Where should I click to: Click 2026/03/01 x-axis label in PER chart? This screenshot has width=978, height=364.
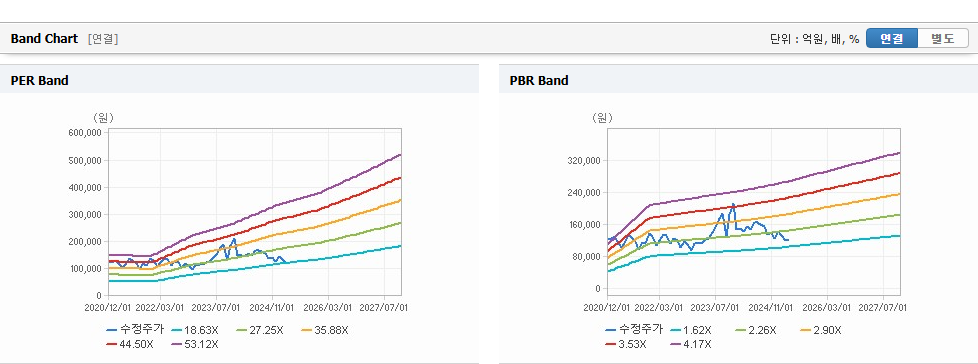pyautogui.click(x=329, y=308)
